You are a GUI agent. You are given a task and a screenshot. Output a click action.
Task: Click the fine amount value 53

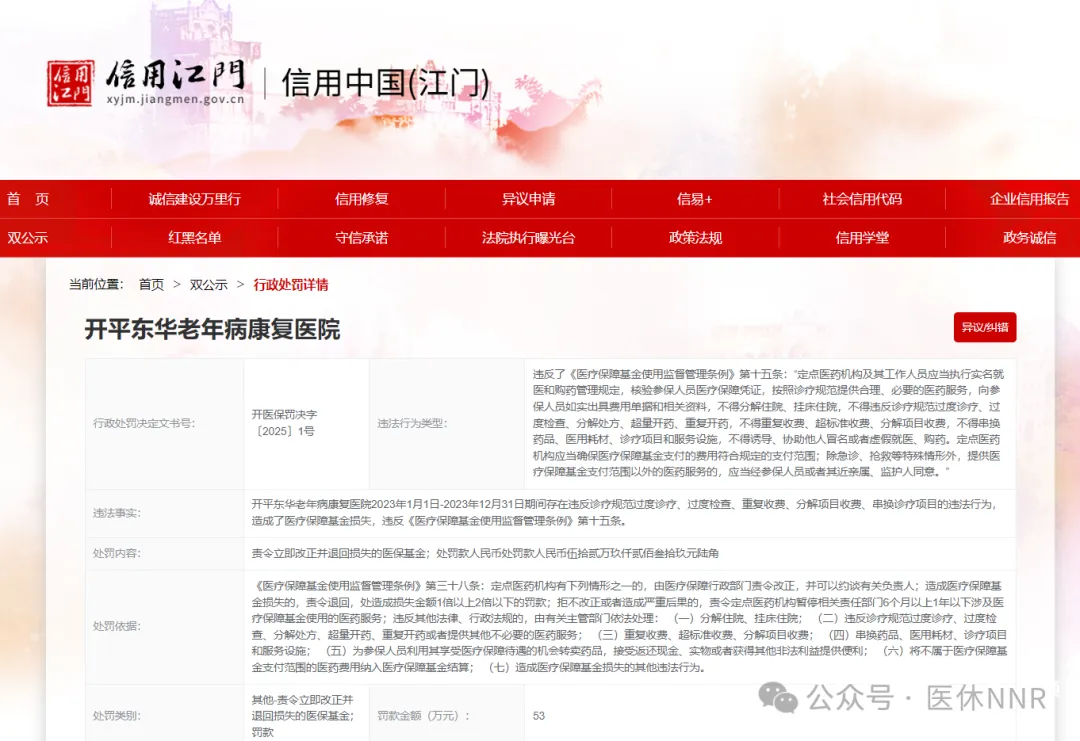pyautogui.click(x=539, y=716)
